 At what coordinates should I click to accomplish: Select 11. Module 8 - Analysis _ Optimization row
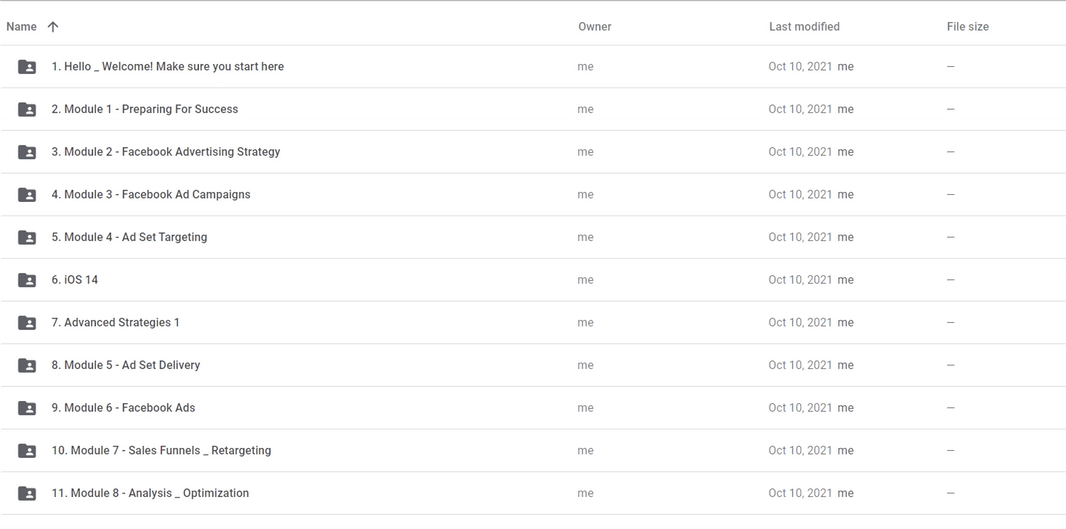[533, 493]
